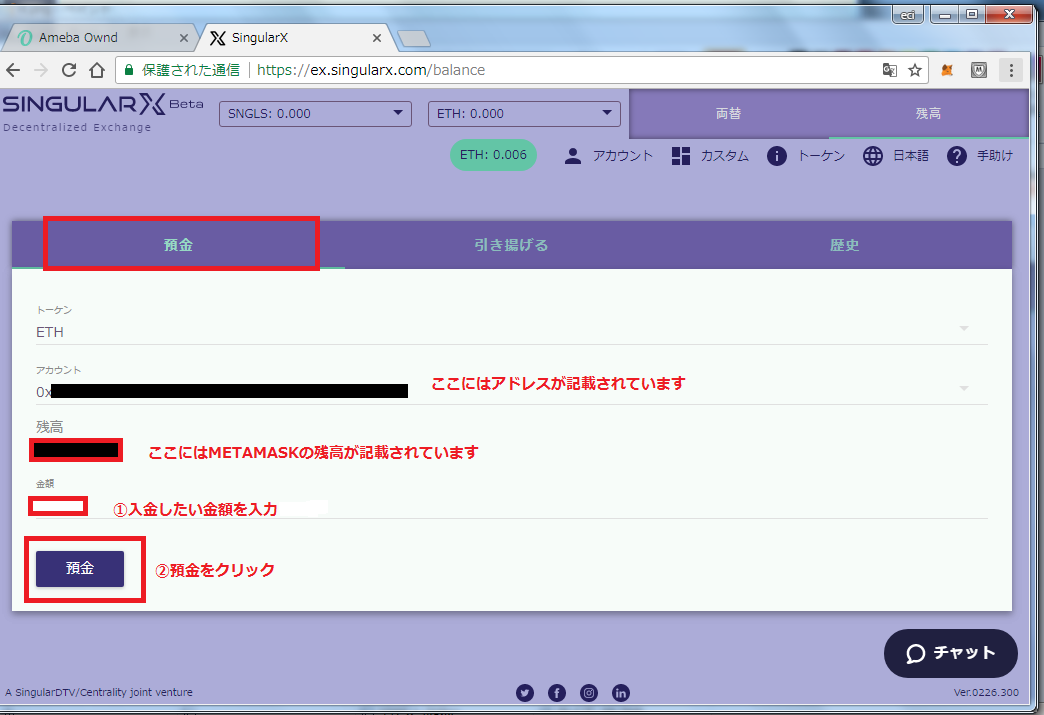The image size is (1044, 715).
Task: Expand the トークン ETH selector
Action: [x=511, y=331]
